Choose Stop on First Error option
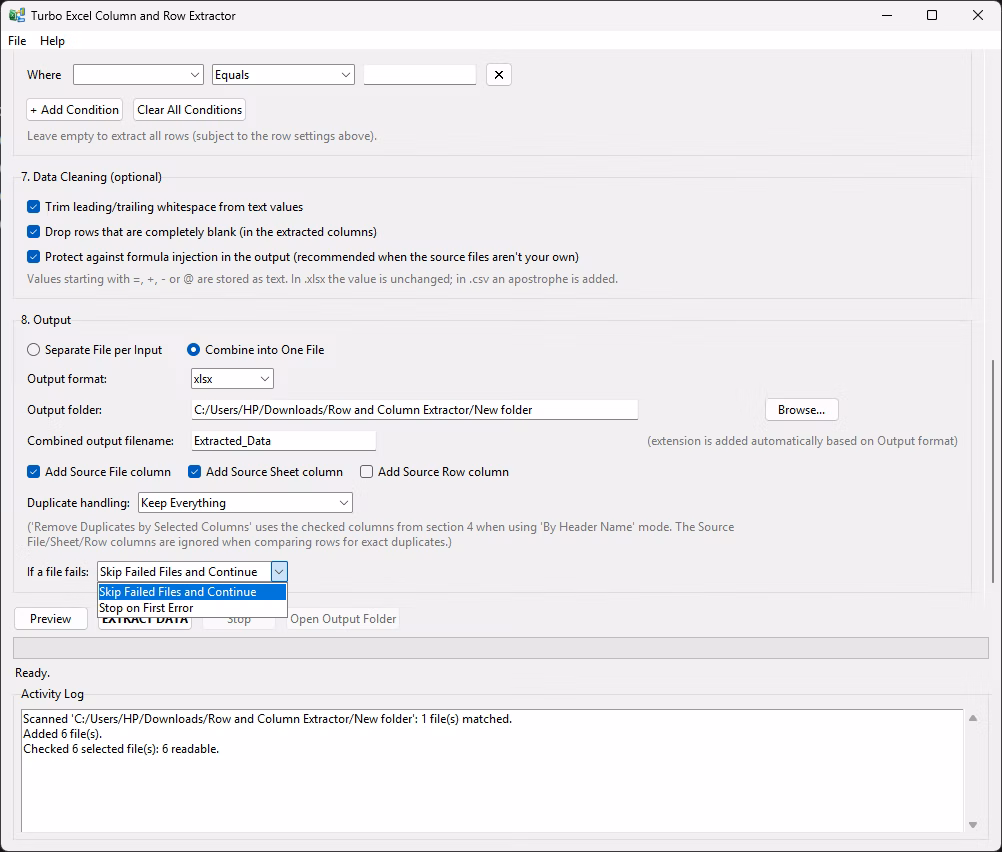Image resolution: width=1002 pixels, height=852 pixels. point(192,608)
